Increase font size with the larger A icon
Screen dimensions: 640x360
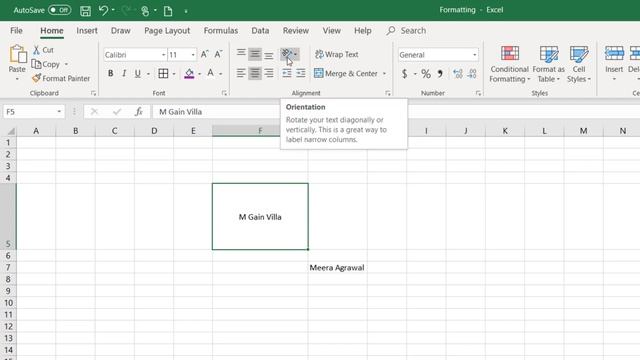(204, 54)
